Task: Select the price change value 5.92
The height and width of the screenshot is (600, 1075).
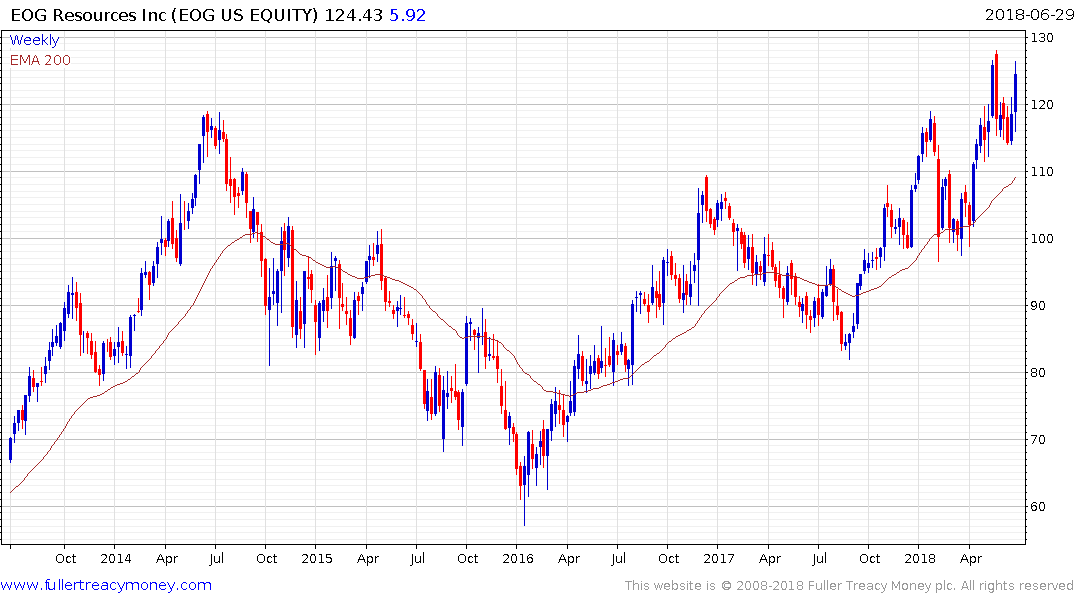Action: 407,15
